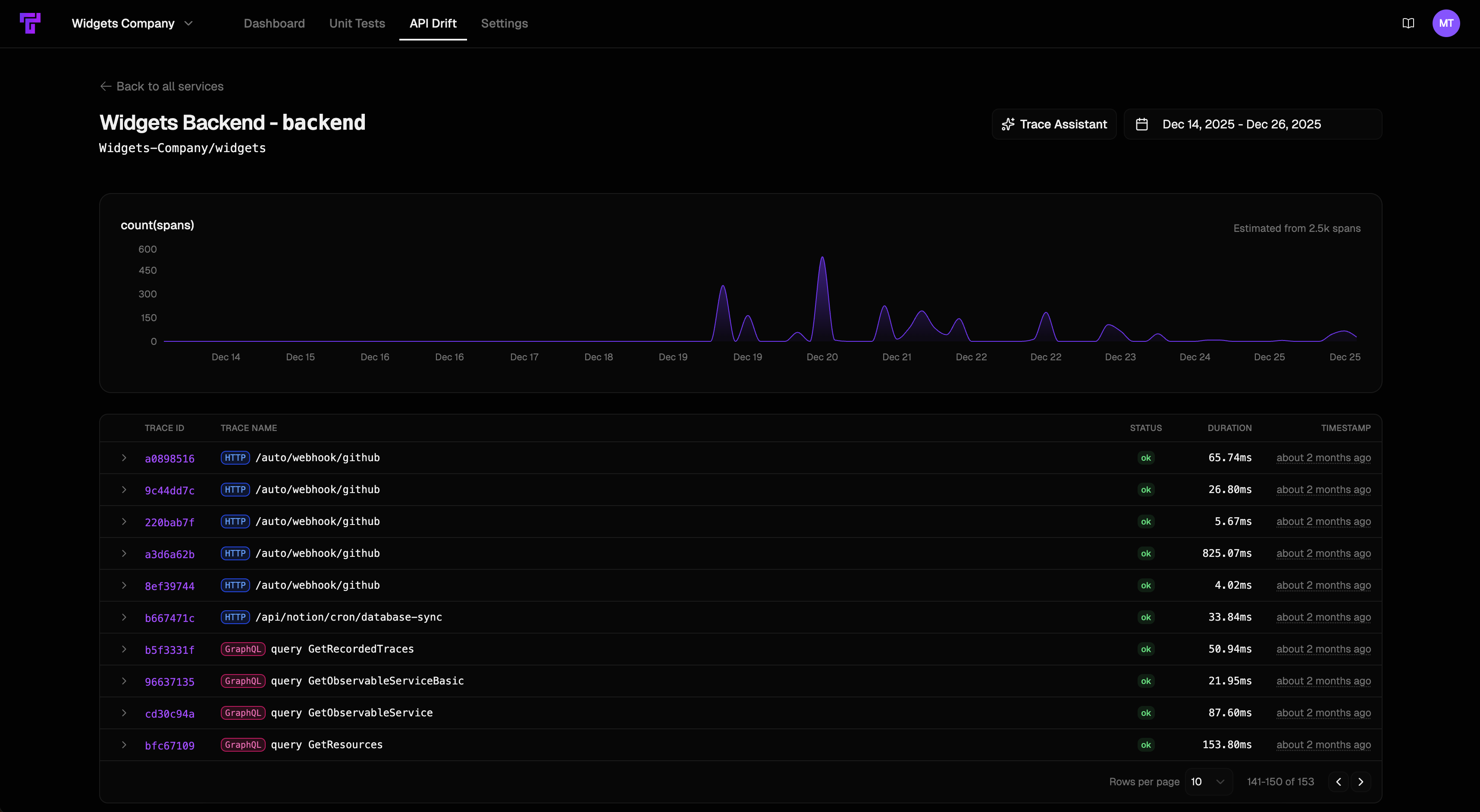Click the Trace Assistant sparkle icon

[1008, 124]
